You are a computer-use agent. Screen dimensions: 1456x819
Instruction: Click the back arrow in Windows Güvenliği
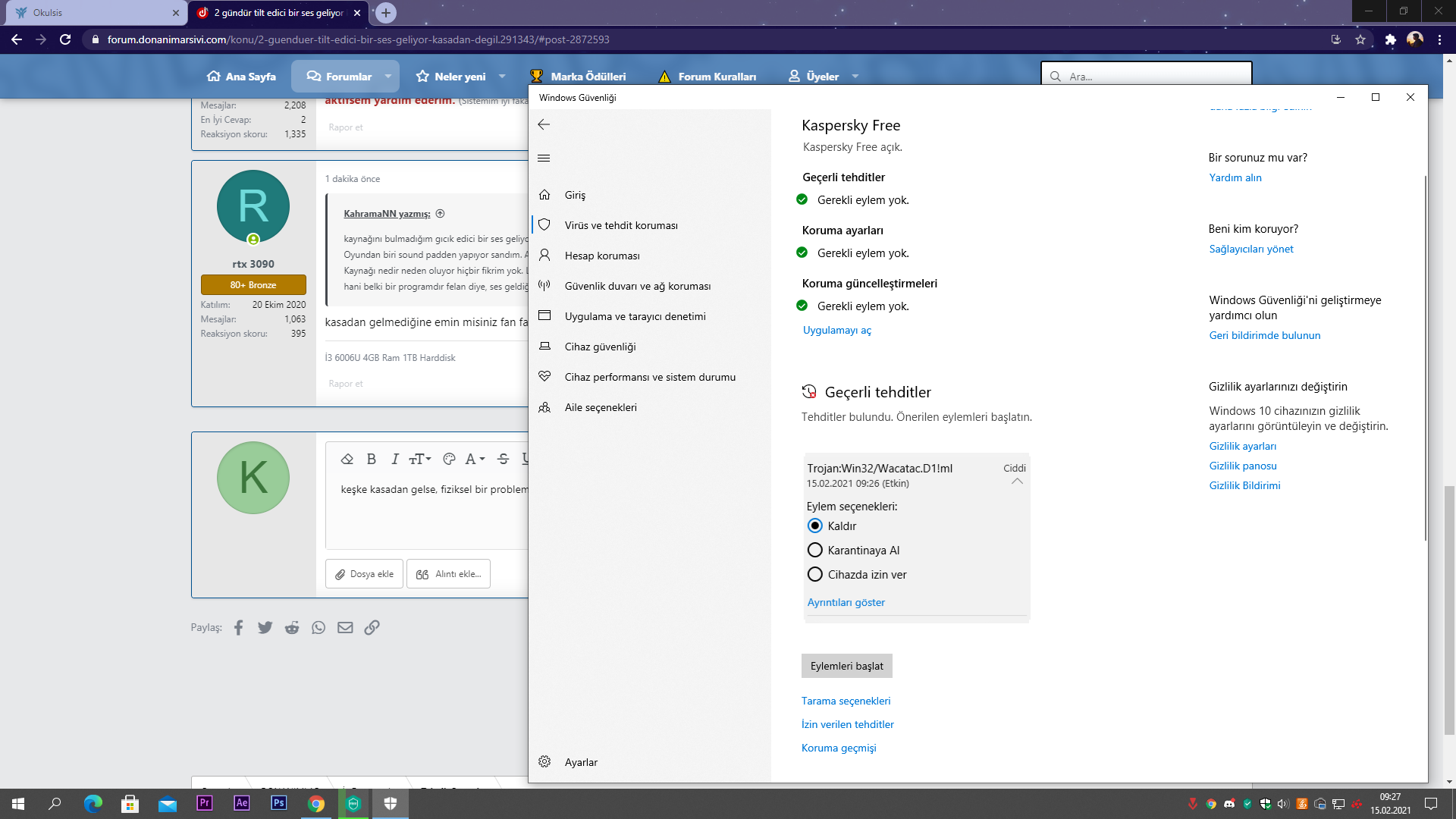click(544, 124)
